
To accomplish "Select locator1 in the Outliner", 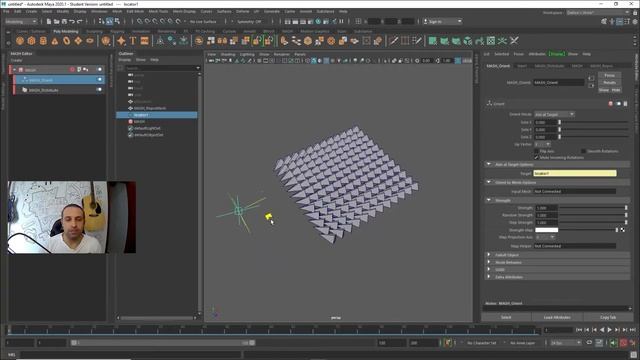I will click(x=157, y=115).
